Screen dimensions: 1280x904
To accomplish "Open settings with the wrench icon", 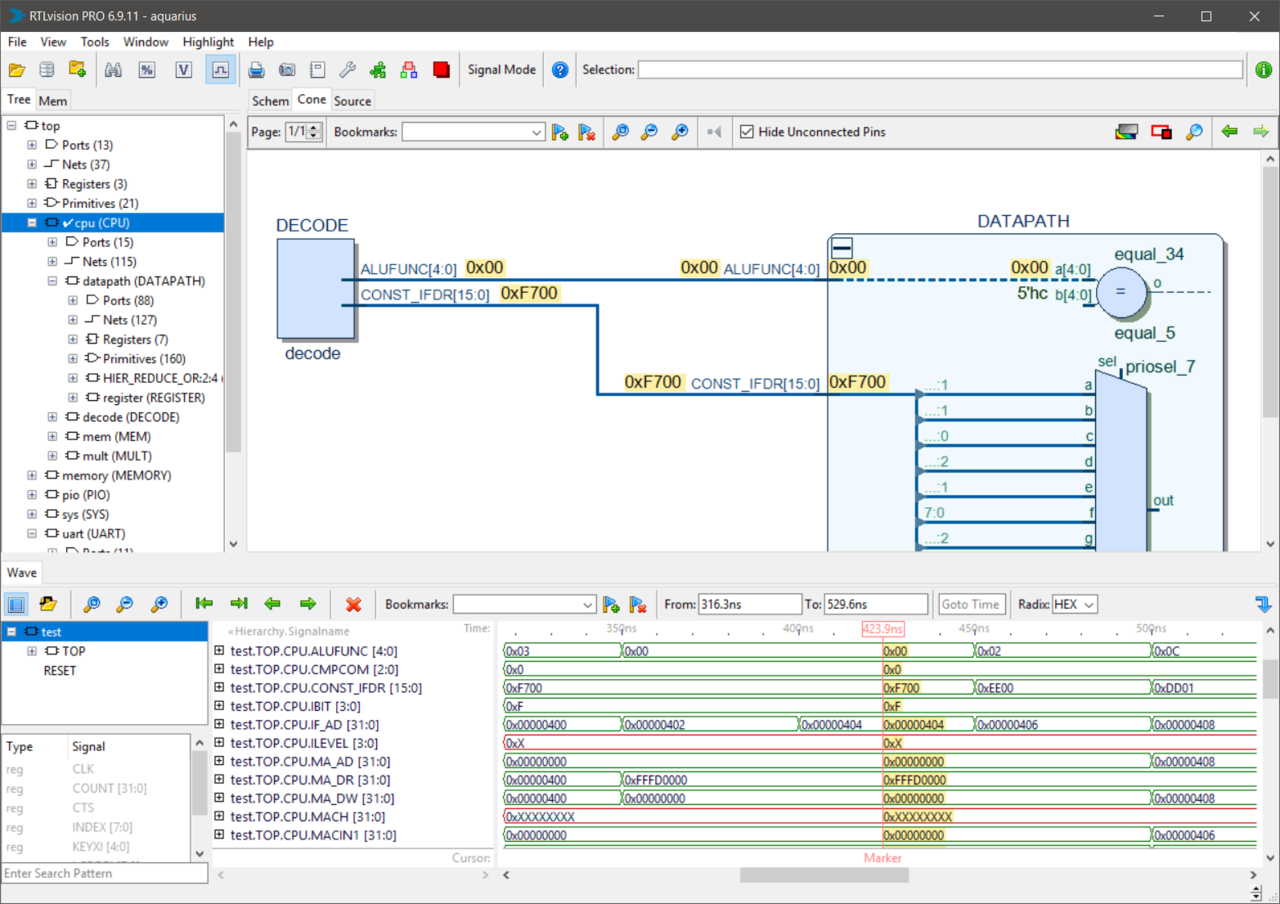I will pyautogui.click(x=347, y=70).
